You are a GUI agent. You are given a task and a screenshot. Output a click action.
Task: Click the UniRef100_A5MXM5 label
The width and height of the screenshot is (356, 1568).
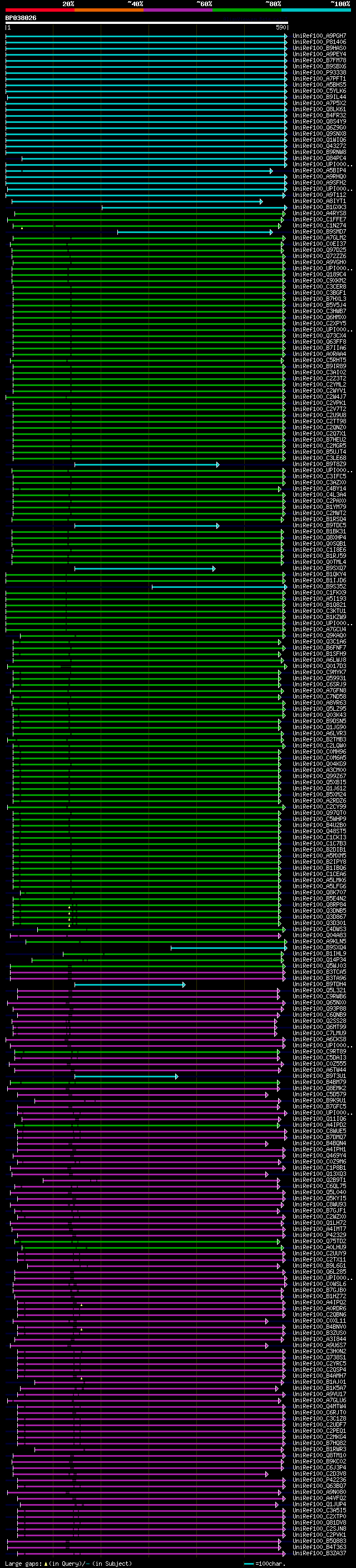point(319,856)
